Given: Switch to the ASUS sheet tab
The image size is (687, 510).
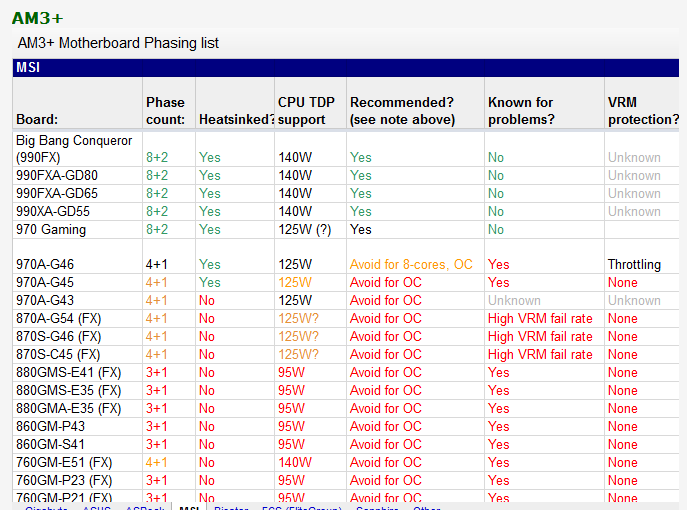Looking at the screenshot, I should click(x=96, y=508).
